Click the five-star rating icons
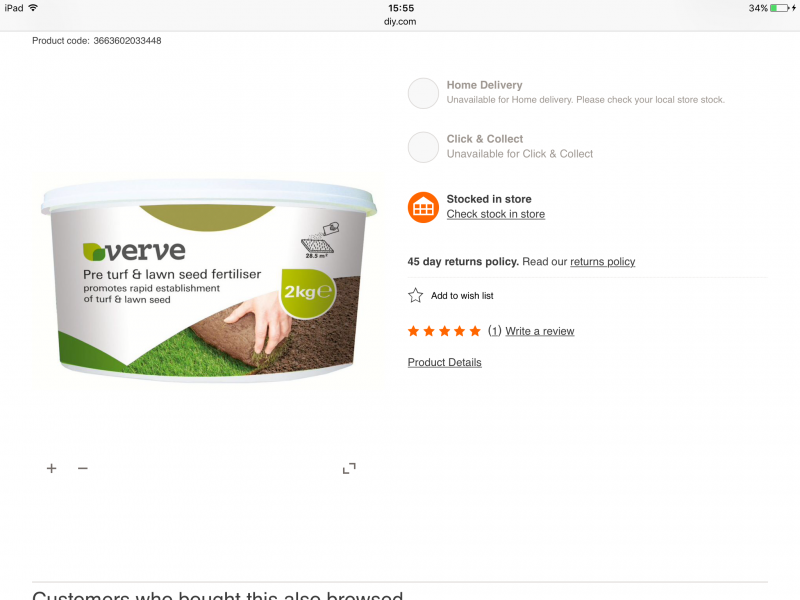The image size is (800, 600). point(444,331)
